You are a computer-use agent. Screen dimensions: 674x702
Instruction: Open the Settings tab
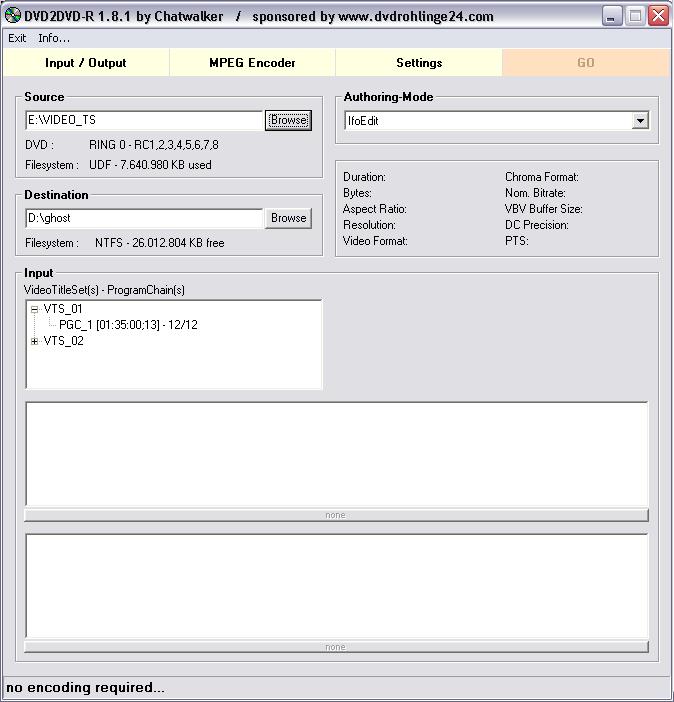[x=419, y=63]
